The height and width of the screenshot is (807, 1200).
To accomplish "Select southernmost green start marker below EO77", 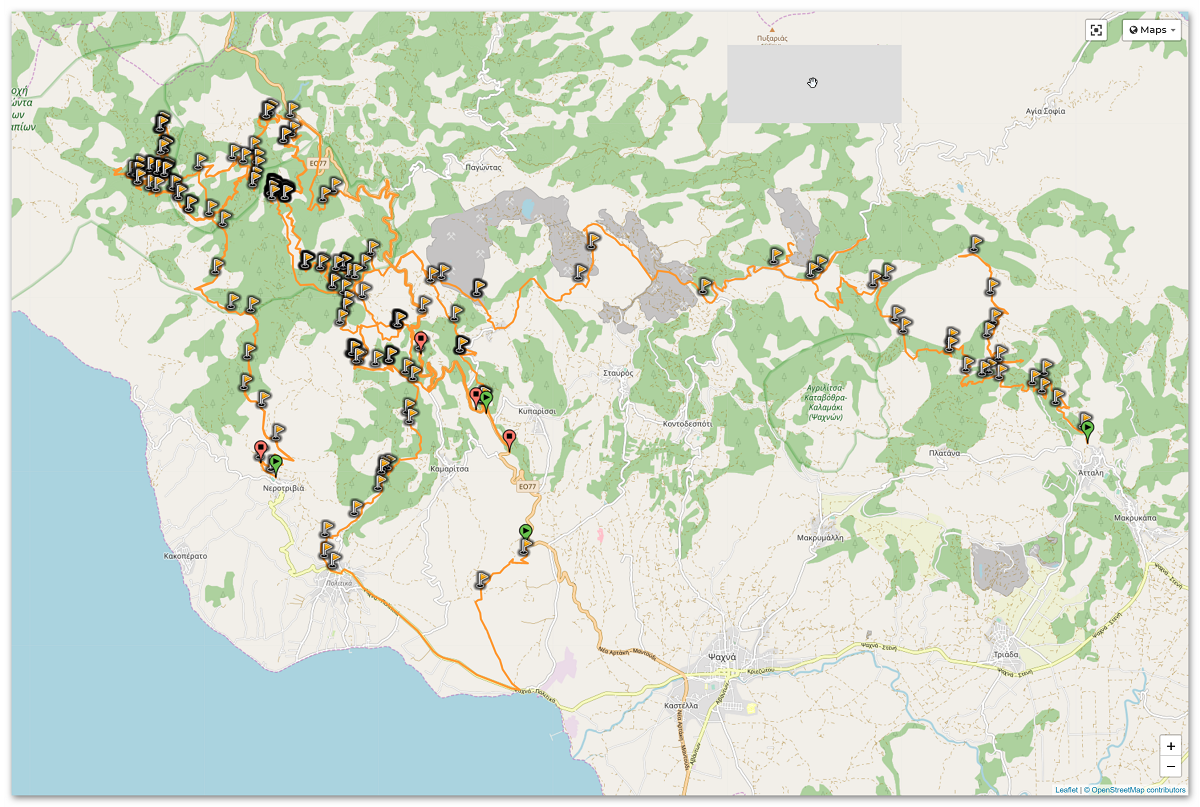I will [526, 533].
